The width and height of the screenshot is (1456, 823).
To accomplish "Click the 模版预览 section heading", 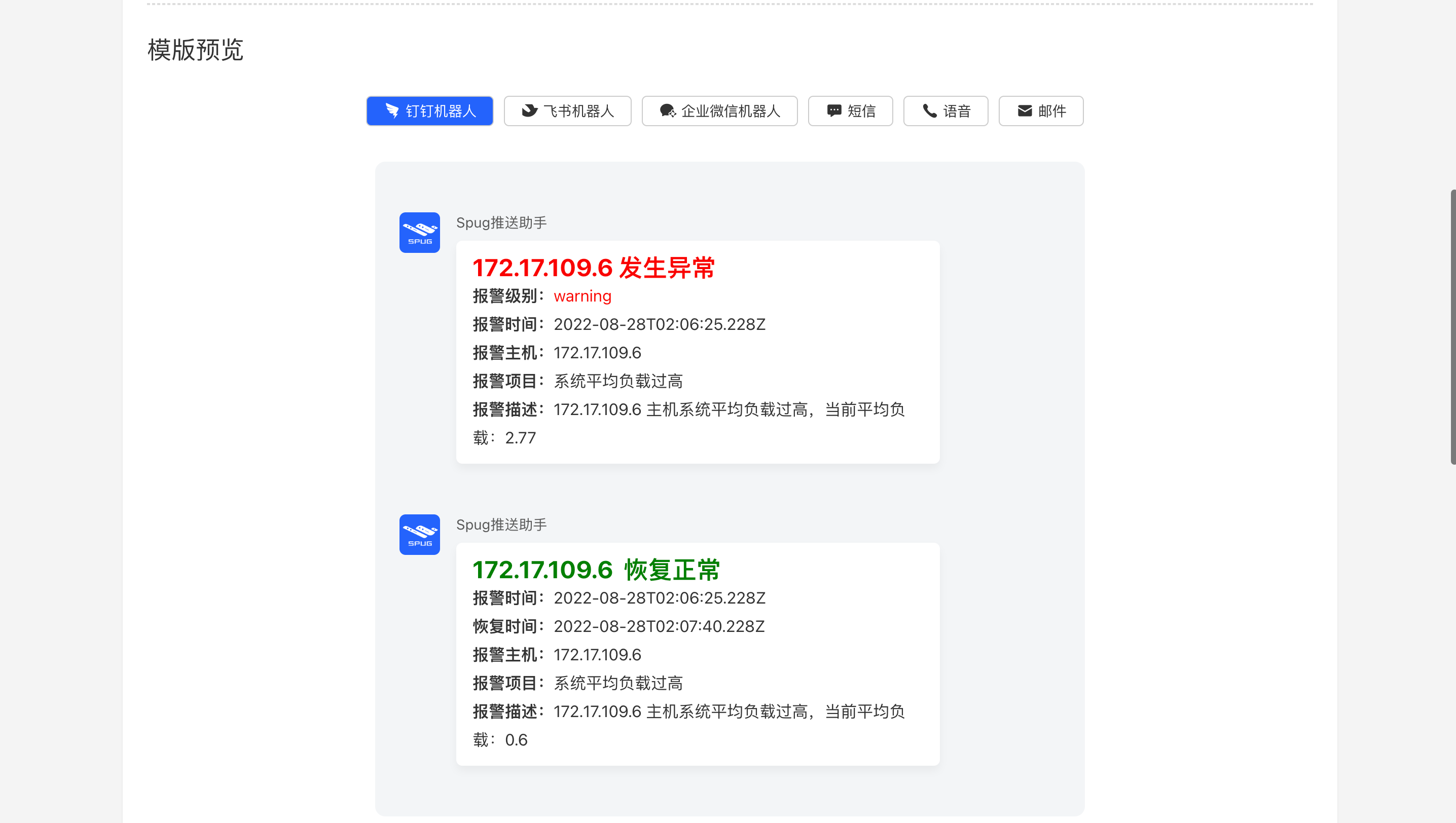I will [195, 50].
